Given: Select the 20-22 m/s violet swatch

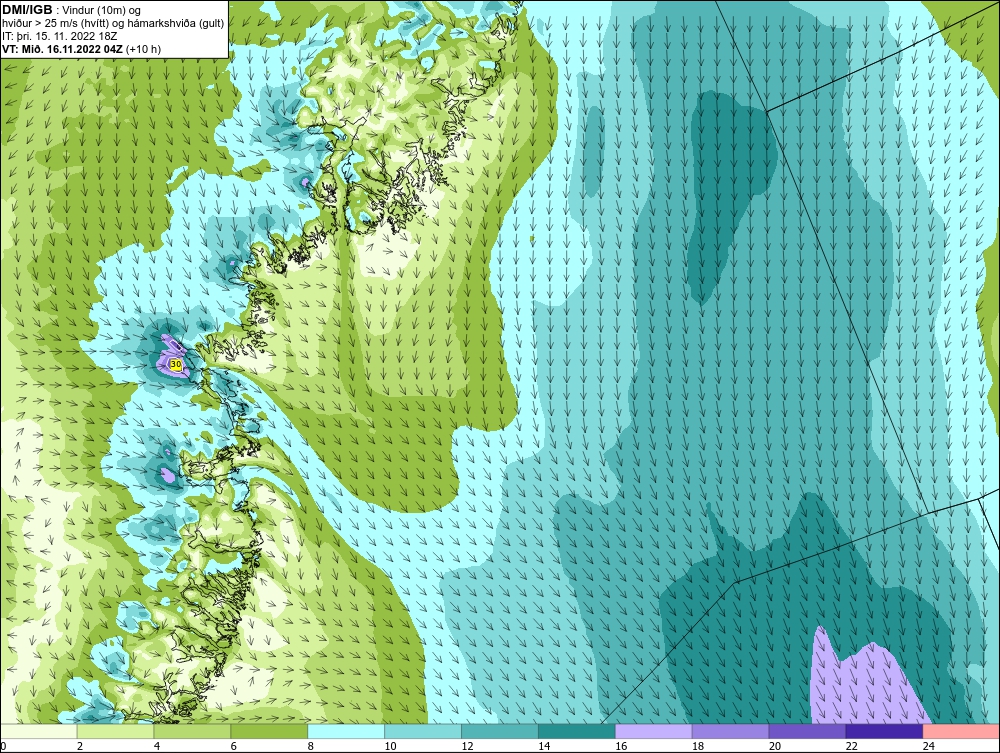Looking at the screenshot, I should tap(807, 731).
